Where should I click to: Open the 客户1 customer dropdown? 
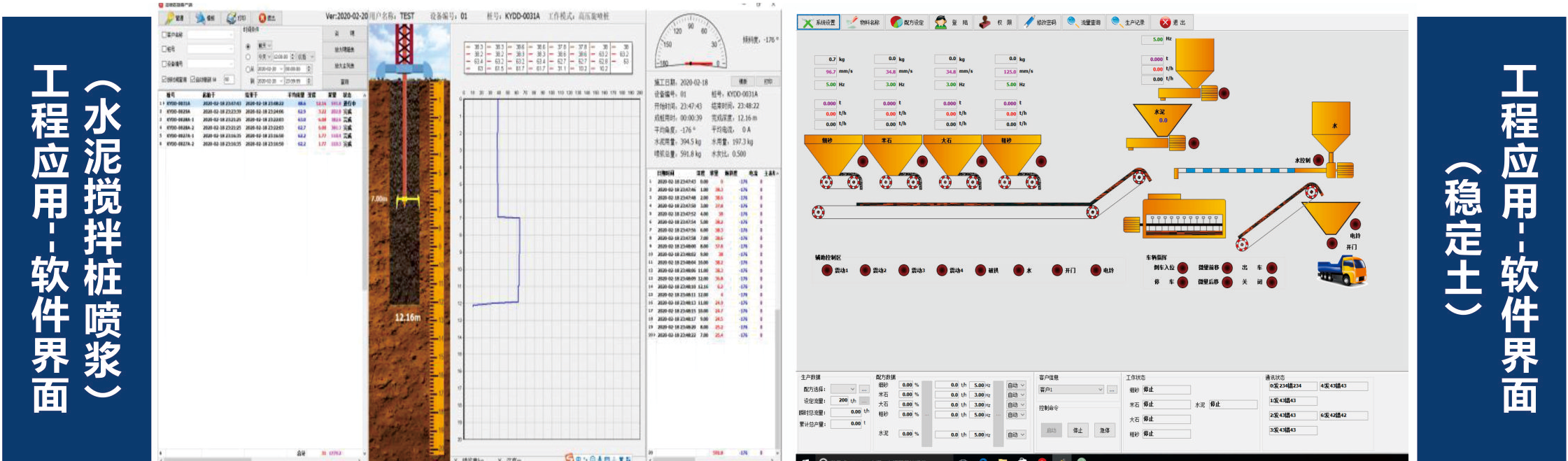tap(1100, 390)
